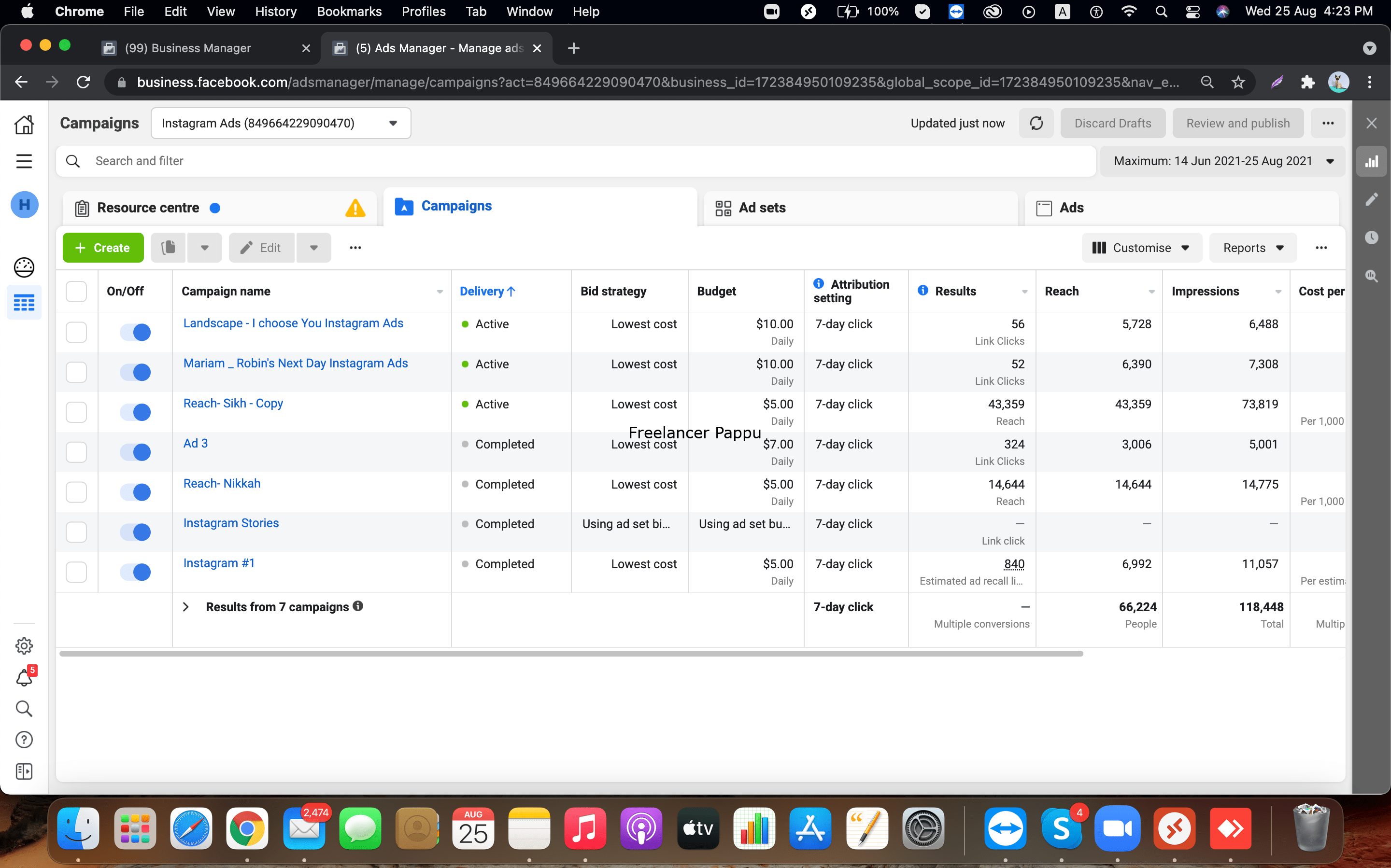1391x868 pixels.
Task: Click the blue H account avatar
Action: [24, 205]
